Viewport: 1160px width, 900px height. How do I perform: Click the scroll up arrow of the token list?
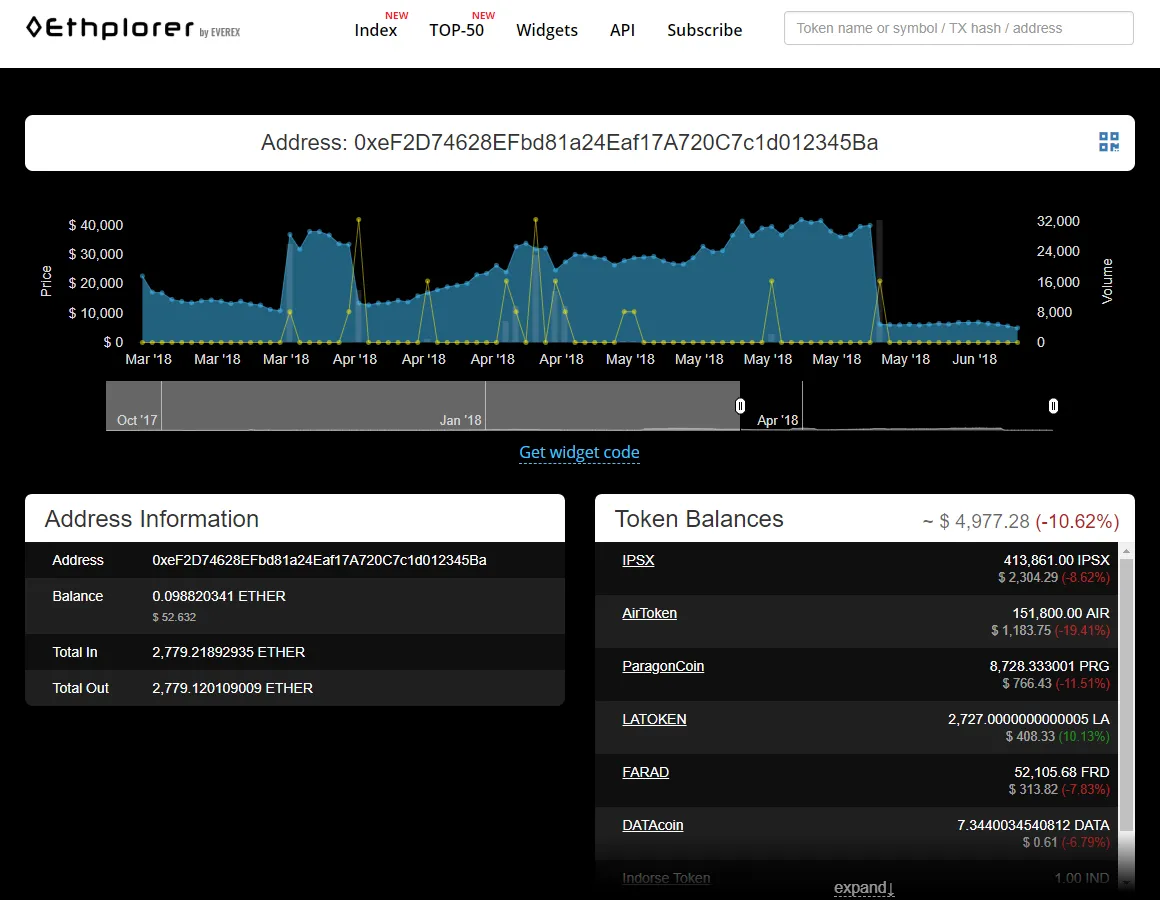pyautogui.click(x=1126, y=551)
